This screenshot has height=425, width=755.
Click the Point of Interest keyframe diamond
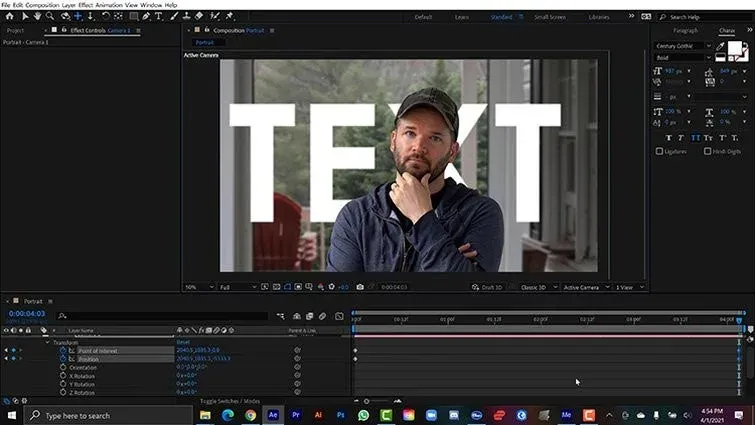pos(355,351)
